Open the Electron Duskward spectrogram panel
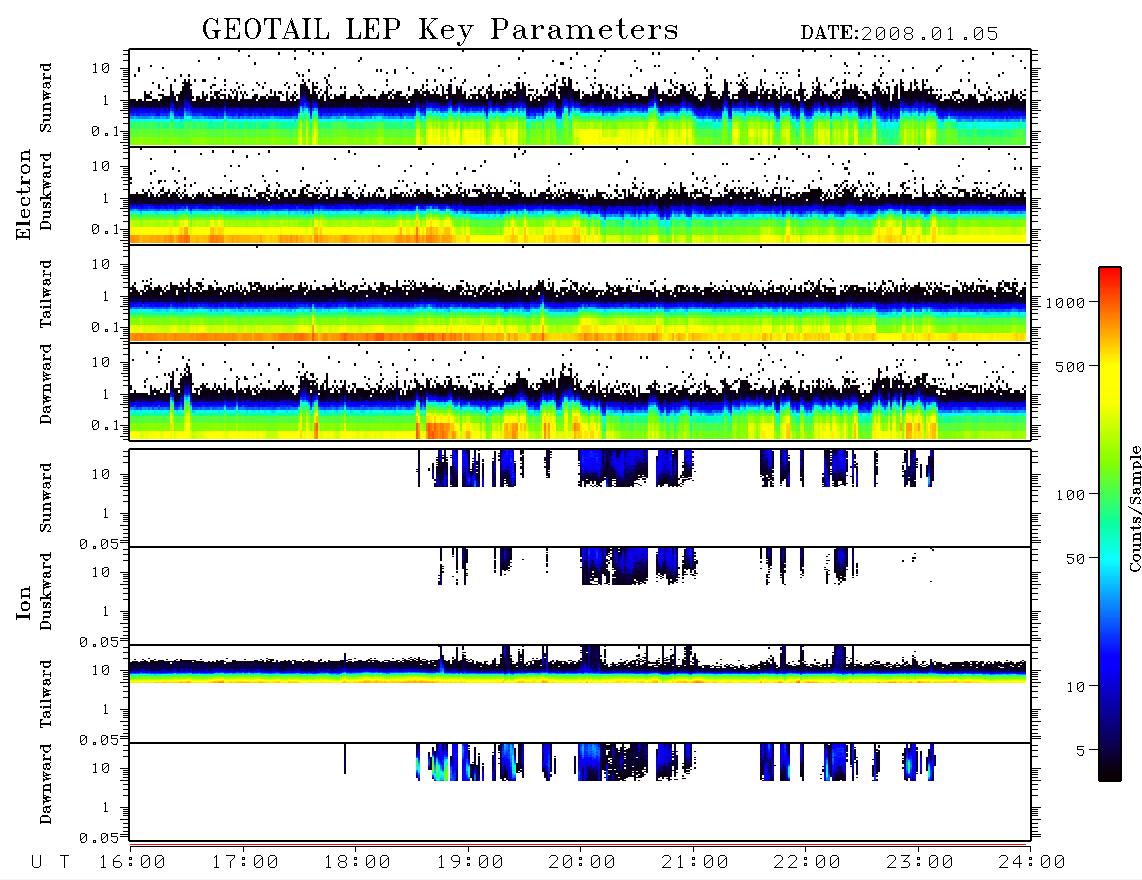Image resolution: width=1142 pixels, height=880 pixels. (x=580, y=195)
